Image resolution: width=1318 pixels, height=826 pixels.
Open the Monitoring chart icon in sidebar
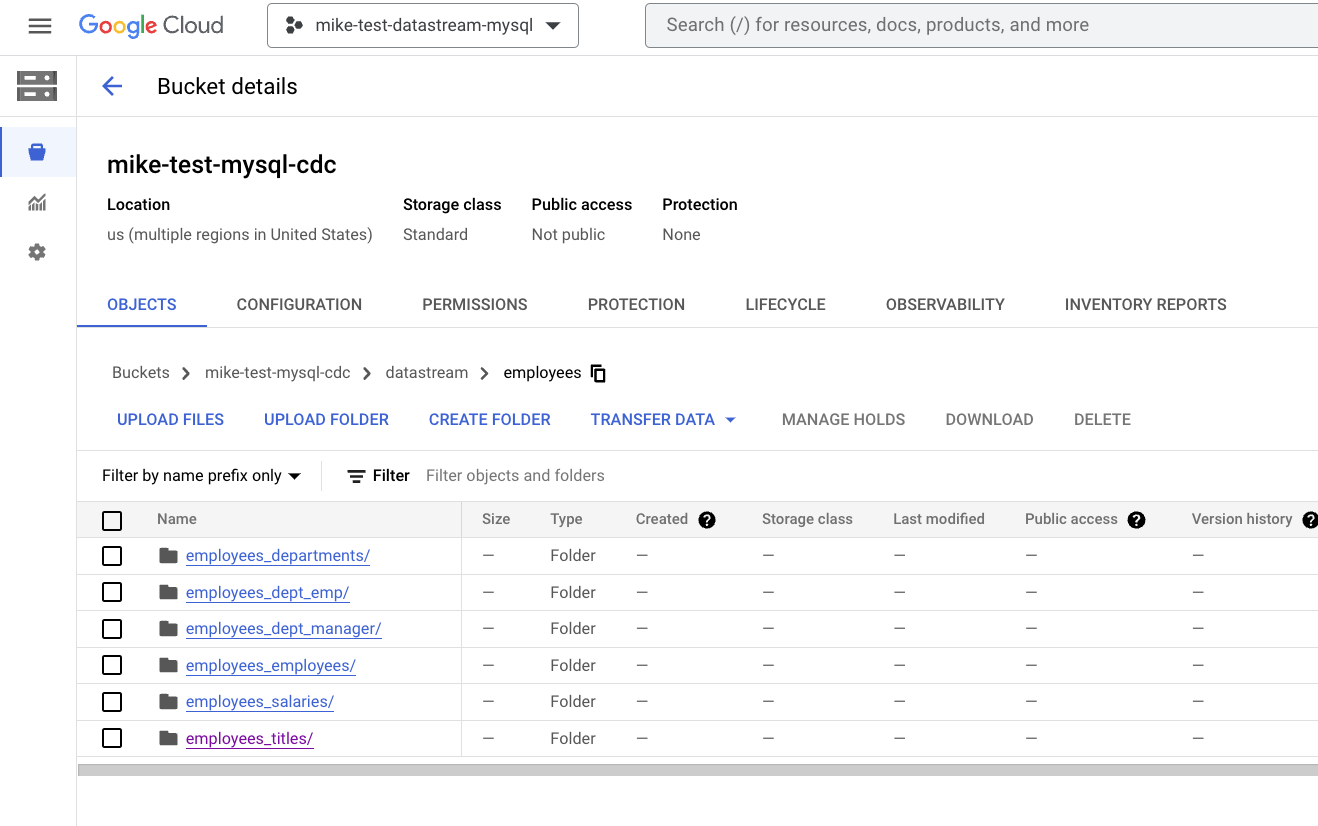pos(37,203)
